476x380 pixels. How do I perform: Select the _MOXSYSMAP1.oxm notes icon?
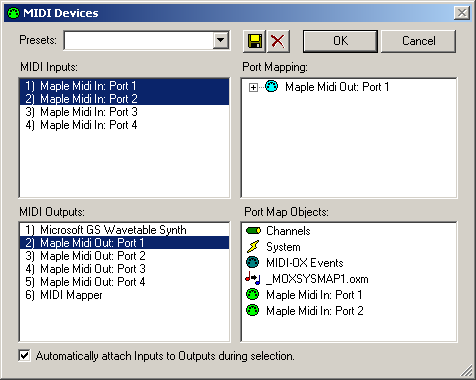(253, 278)
